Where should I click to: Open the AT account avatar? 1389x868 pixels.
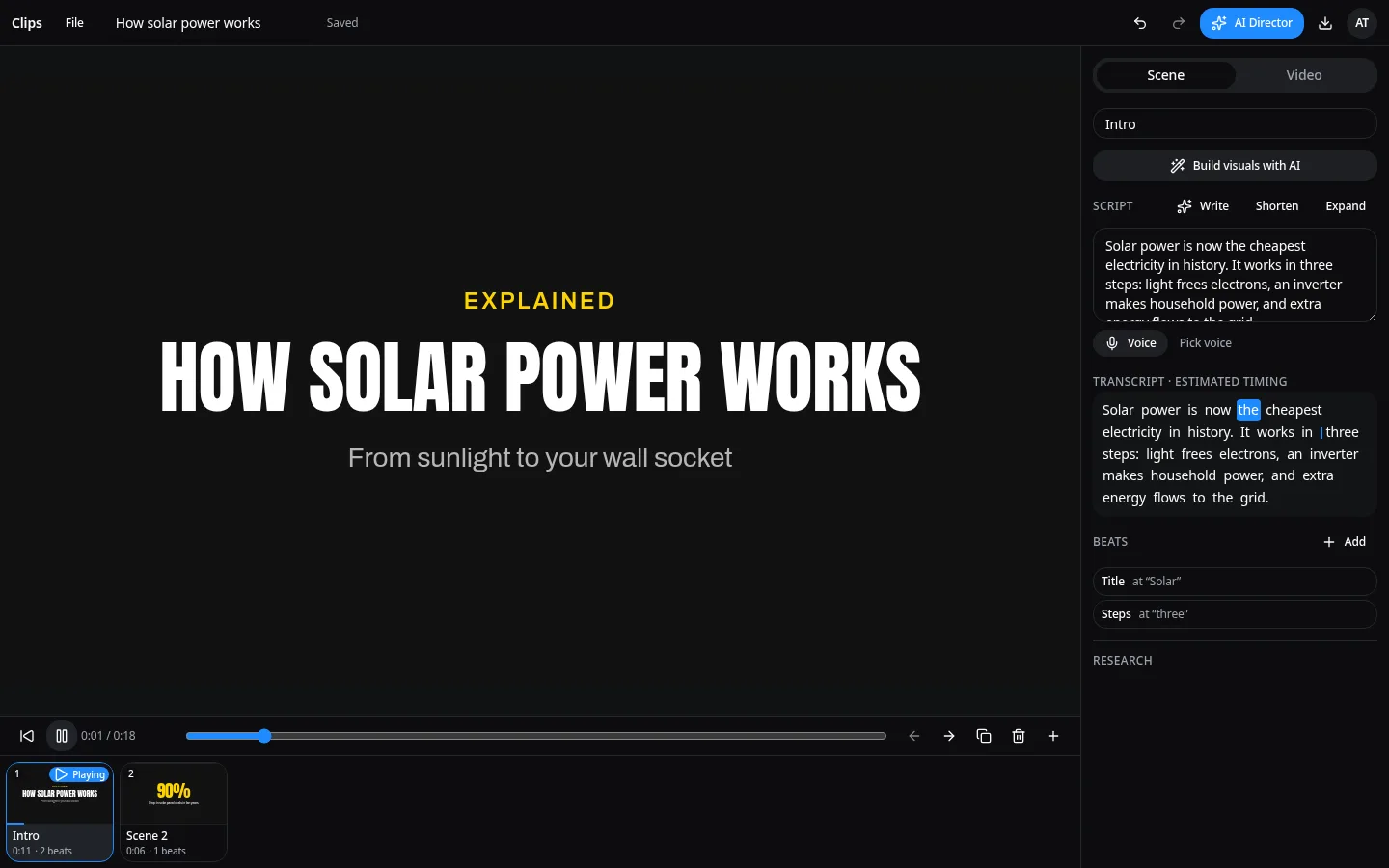(x=1362, y=23)
